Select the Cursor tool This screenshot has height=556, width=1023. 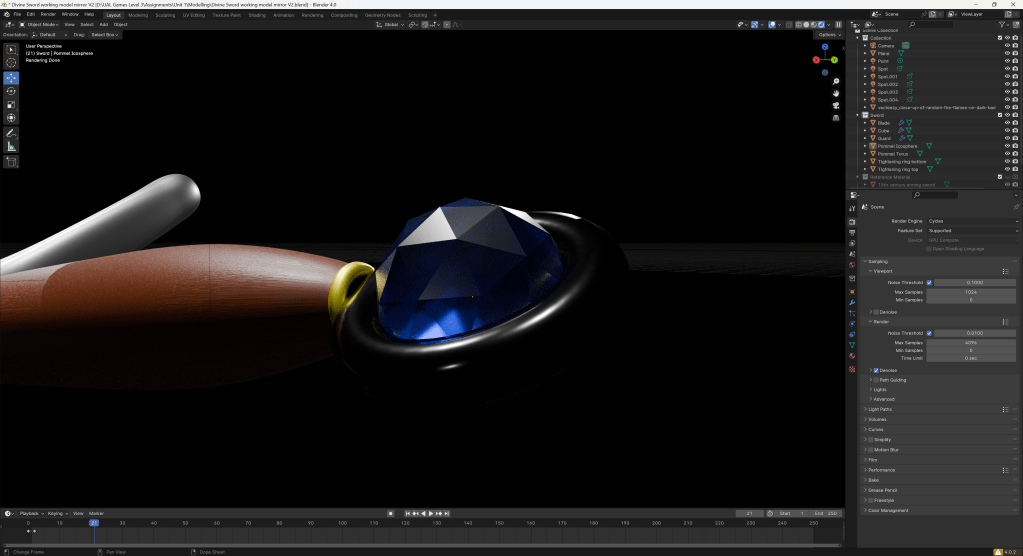11,63
